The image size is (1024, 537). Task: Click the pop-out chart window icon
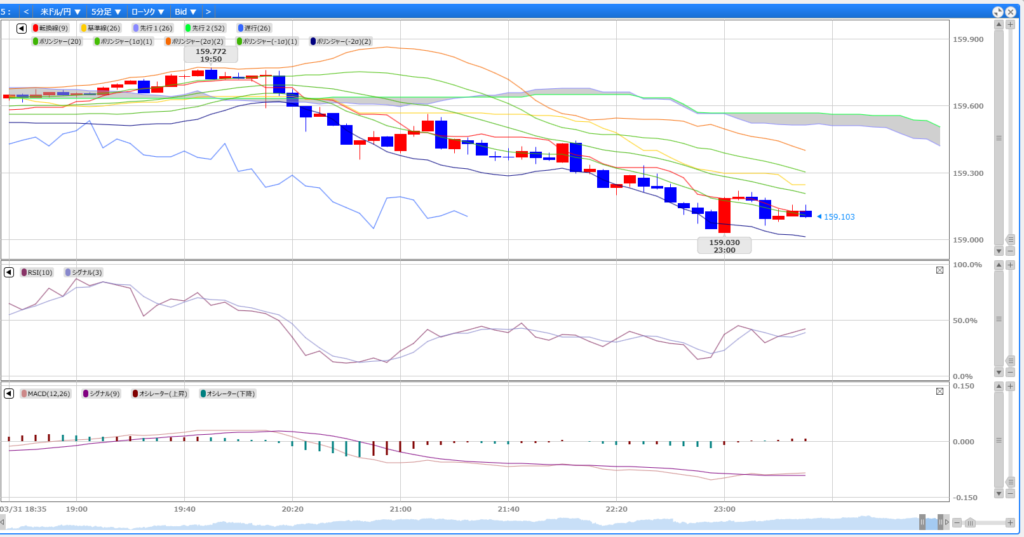997,11
